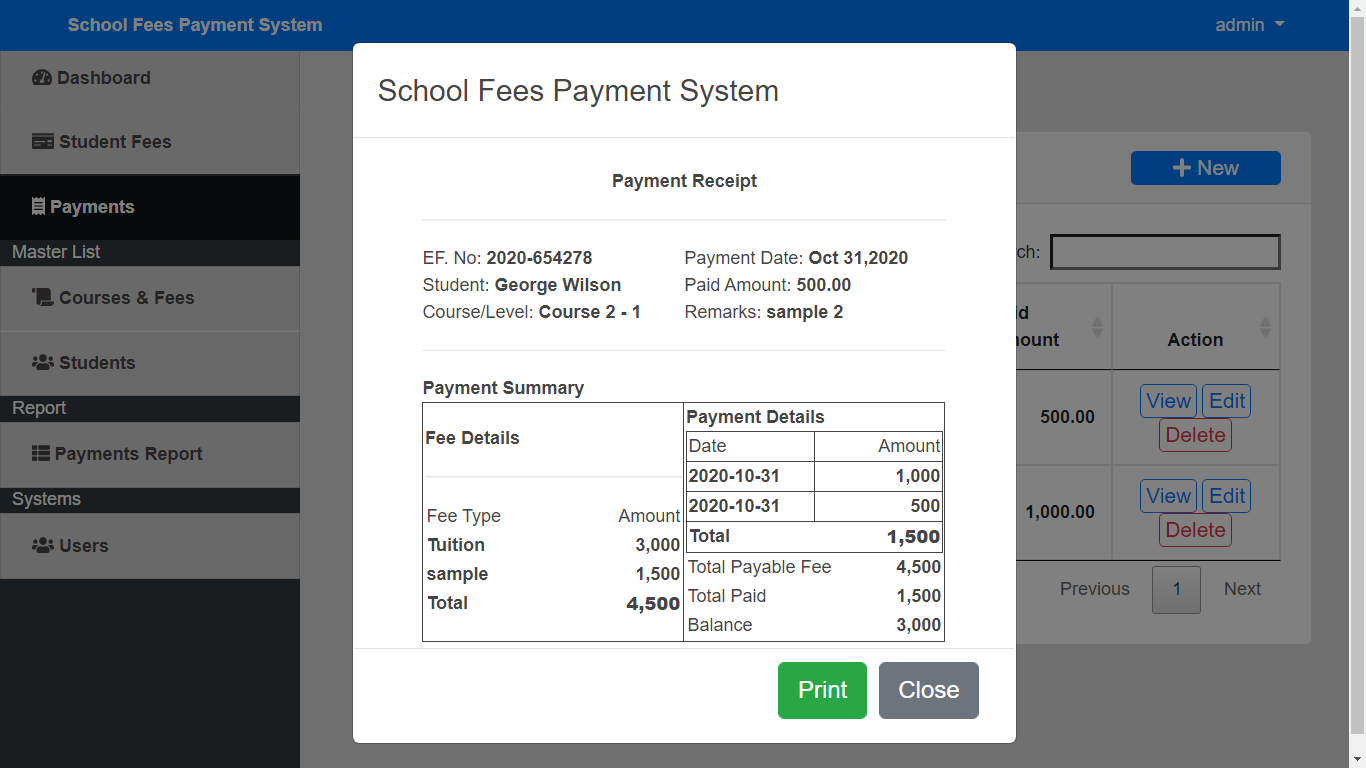Screen dimensions: 1366x768
Task: Click the Total Payable Fee 4,500 value
Action: point(918,567)
